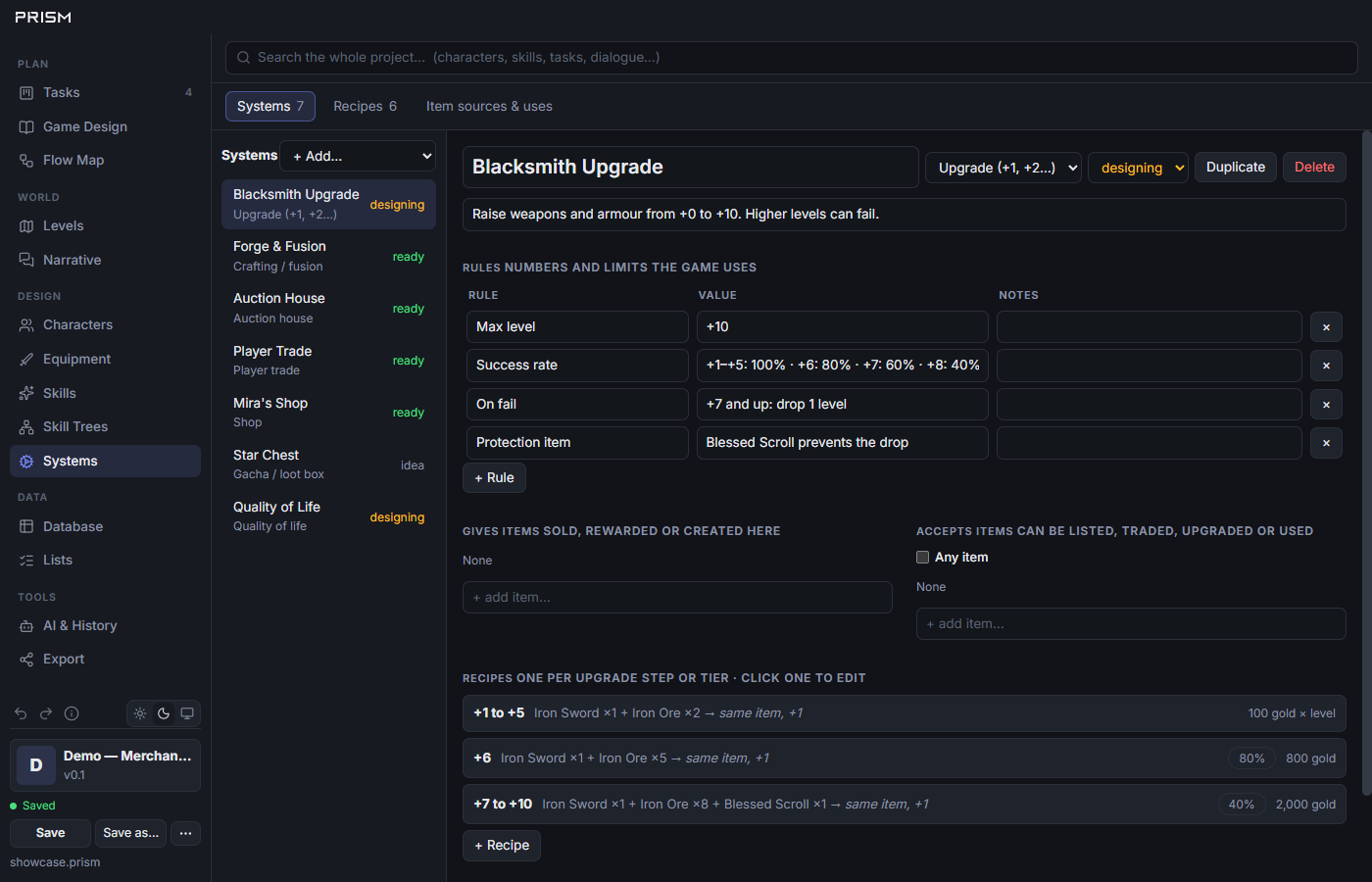The width and height of the screenshot is (1372, 882).
Task: Add a recipe with + Recipe
Action: [x=502, y=845]
